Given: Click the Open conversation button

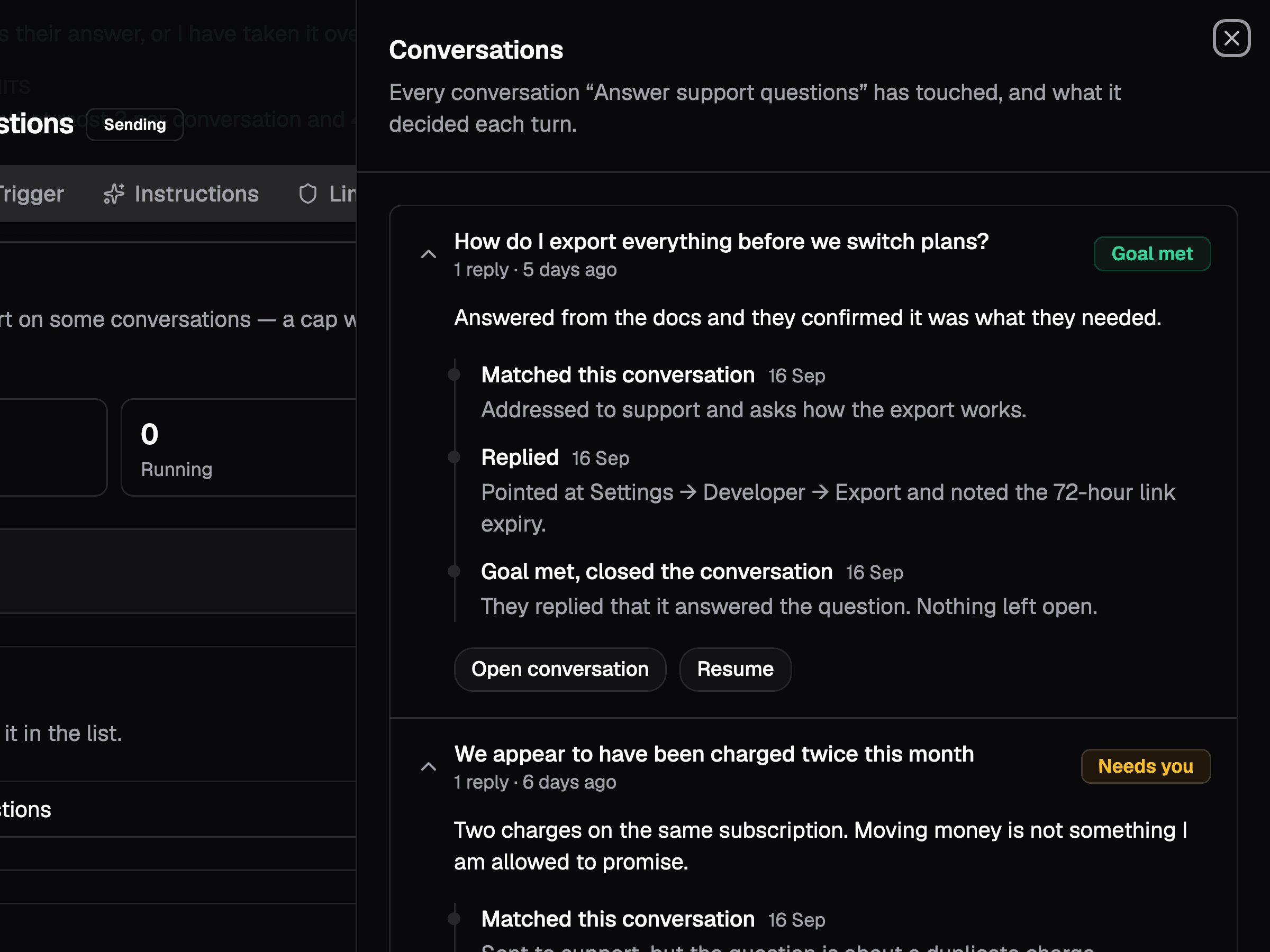Looking at the screenshot, I should click(x=560, y=669).
